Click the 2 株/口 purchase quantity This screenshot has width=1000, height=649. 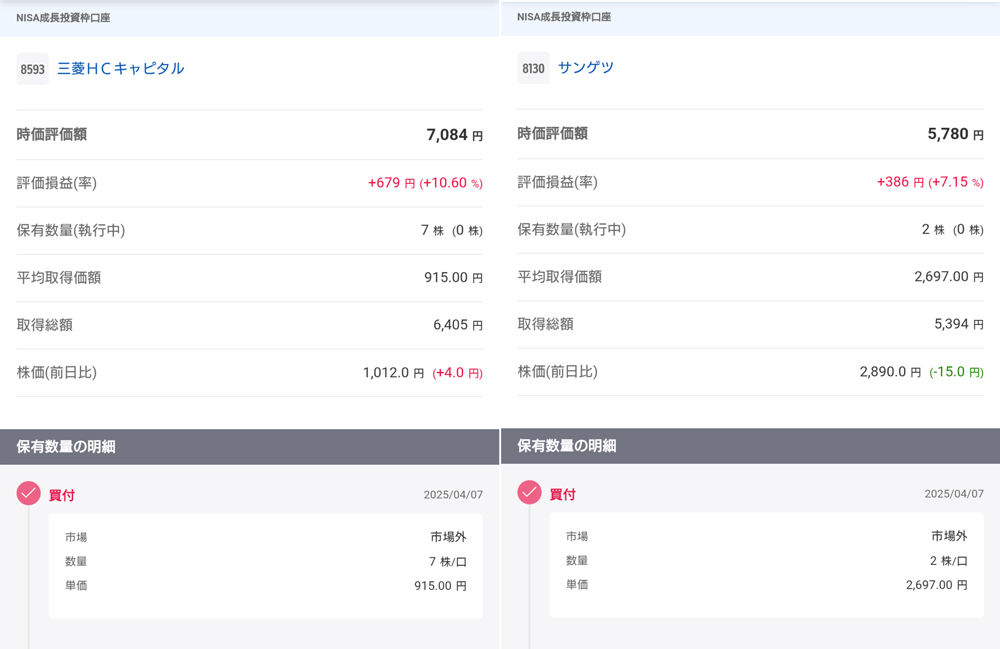tap(948, 561)
